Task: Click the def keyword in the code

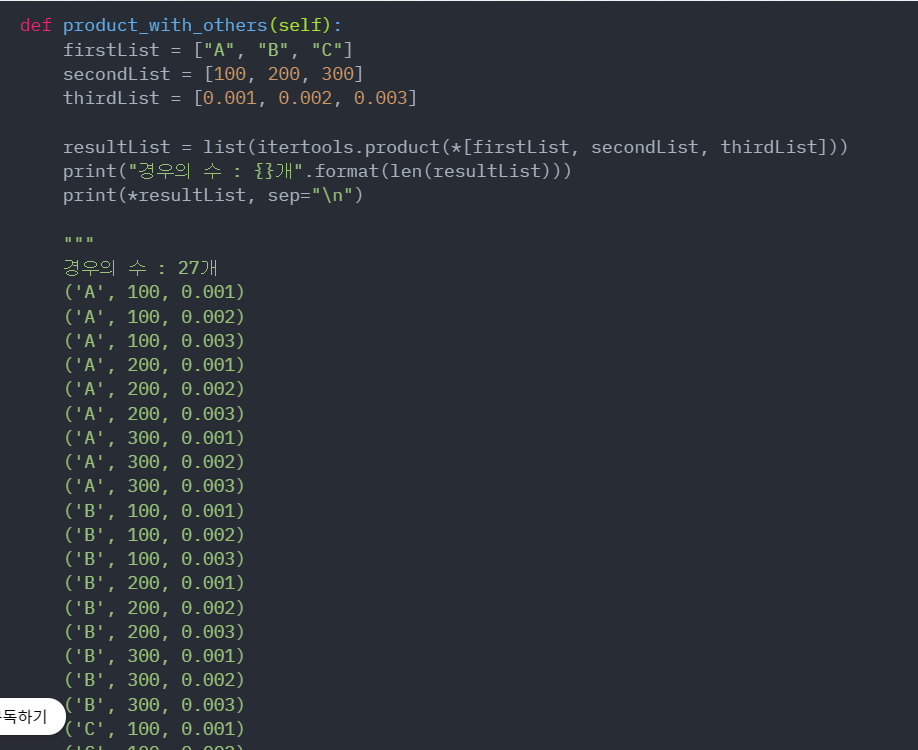Action: point(36,26)
